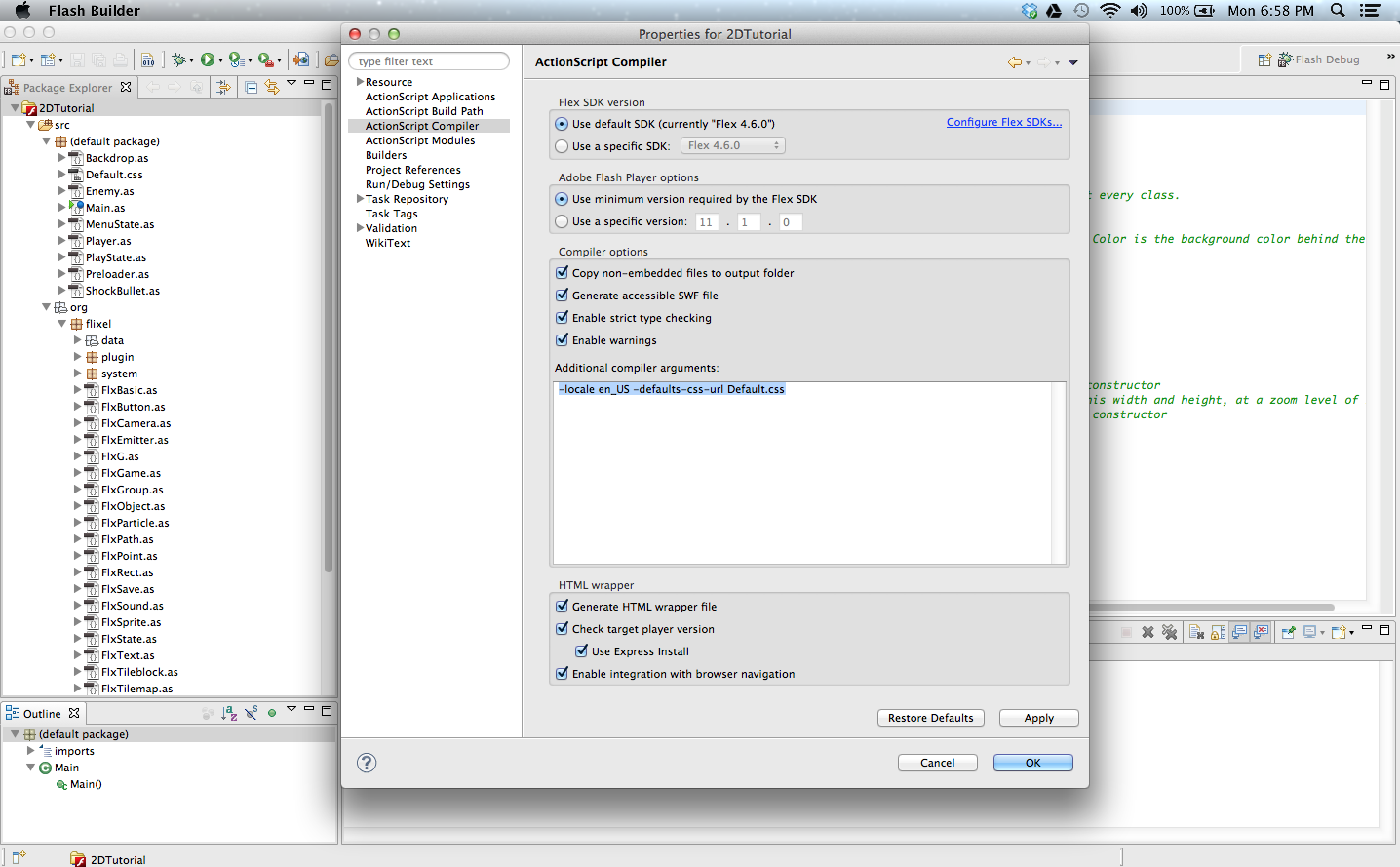Select the Use a specific SDK radio button
Viewport: 1400px width, 867px height.
coord(562,146)
